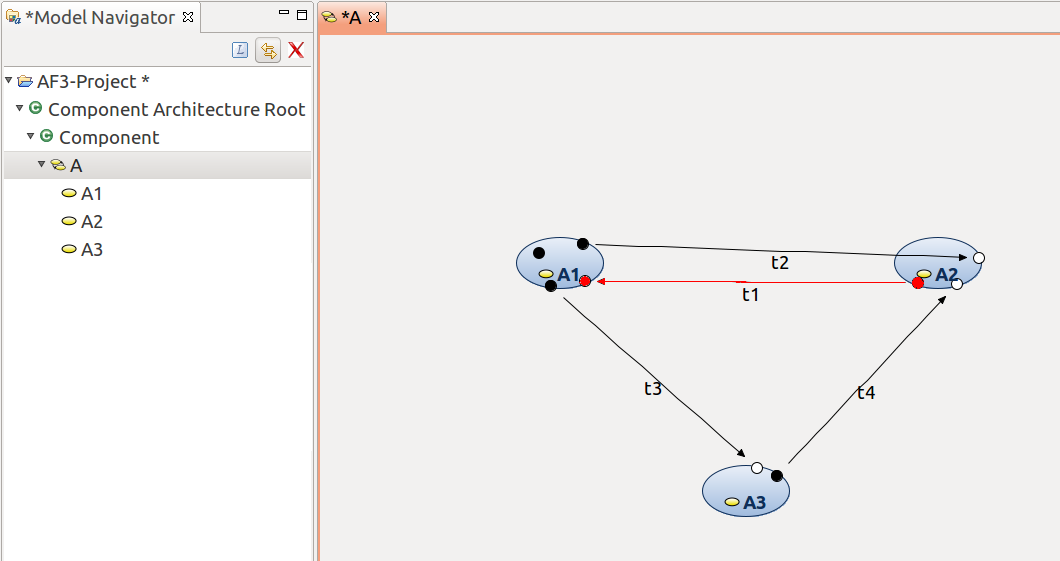Click white connector dot on state A3
1060x561 pixels.
(757, 468)
